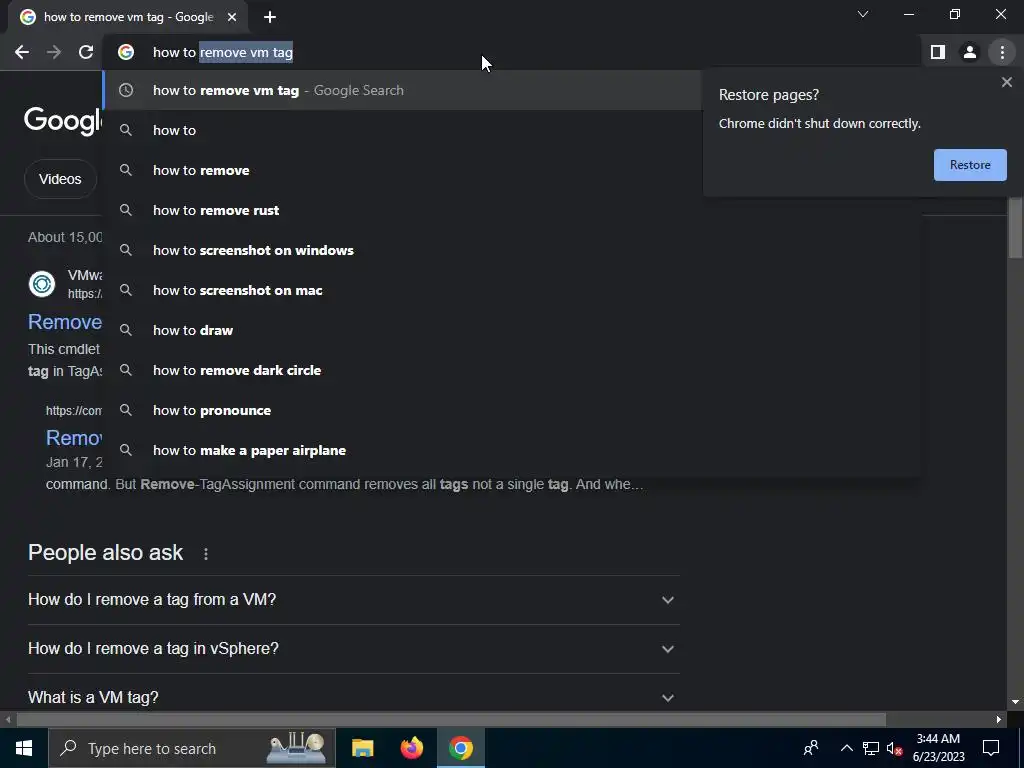Click the search magnifier icon beside 'how to draw'
Screen dimensions: 1024x768
pos(126,330)
